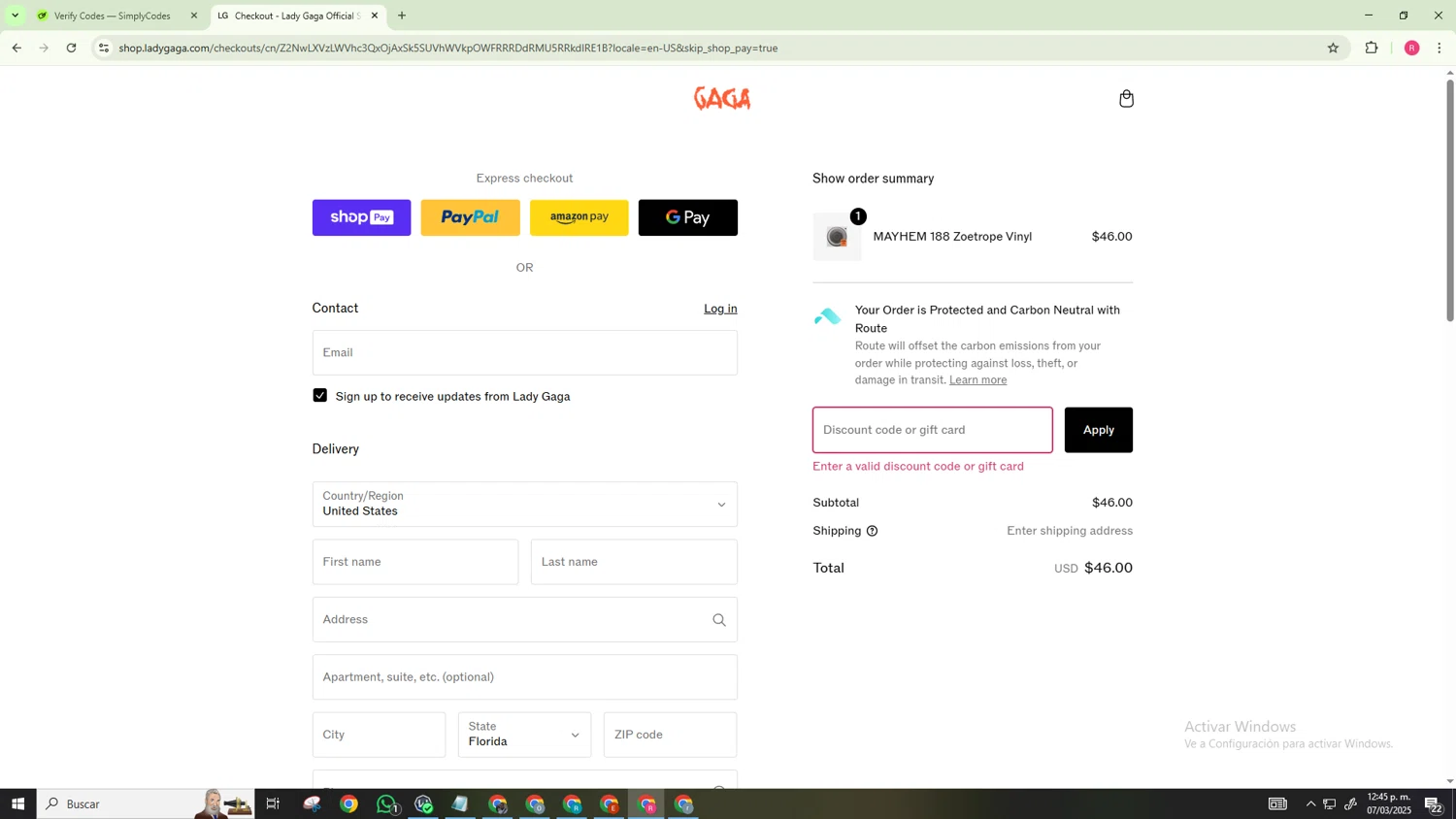Reload the page with refresh icon
This screenshot has width=1456, height=819.
point(71,48)
